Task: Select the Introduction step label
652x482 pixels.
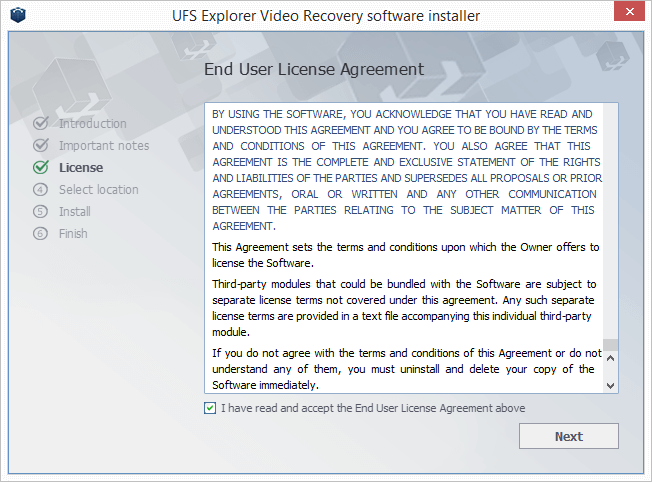Action: pyautogui.click(x=93, y=124)
